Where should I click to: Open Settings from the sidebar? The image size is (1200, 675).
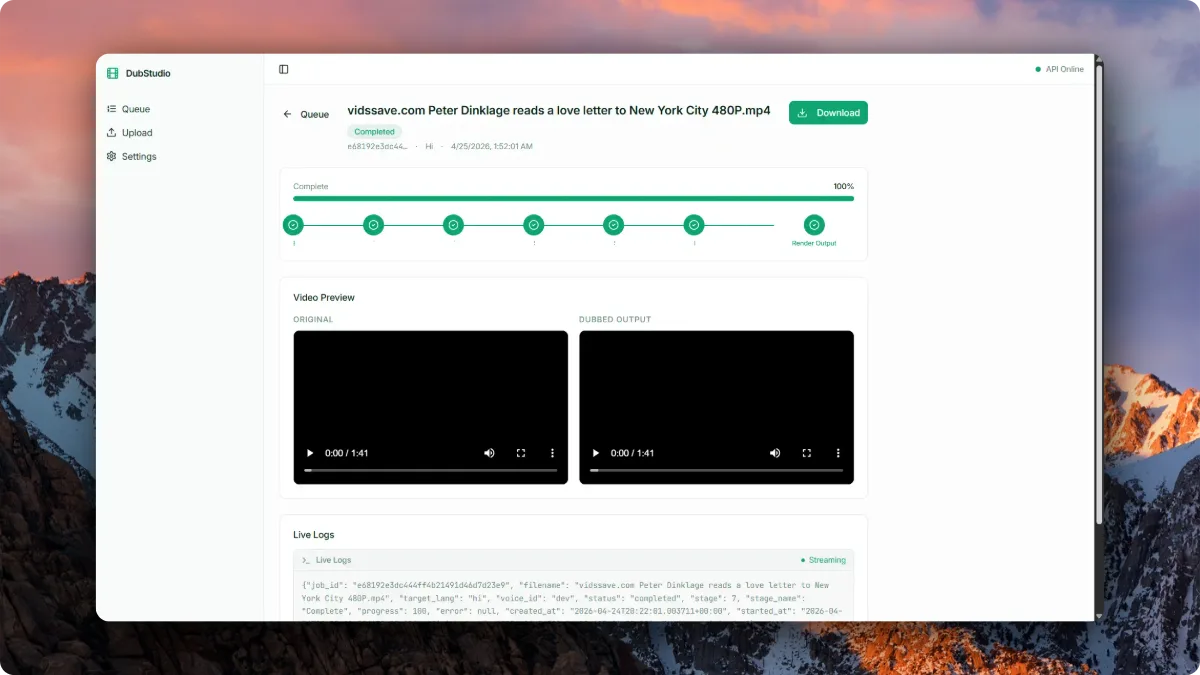coord(139,157)
